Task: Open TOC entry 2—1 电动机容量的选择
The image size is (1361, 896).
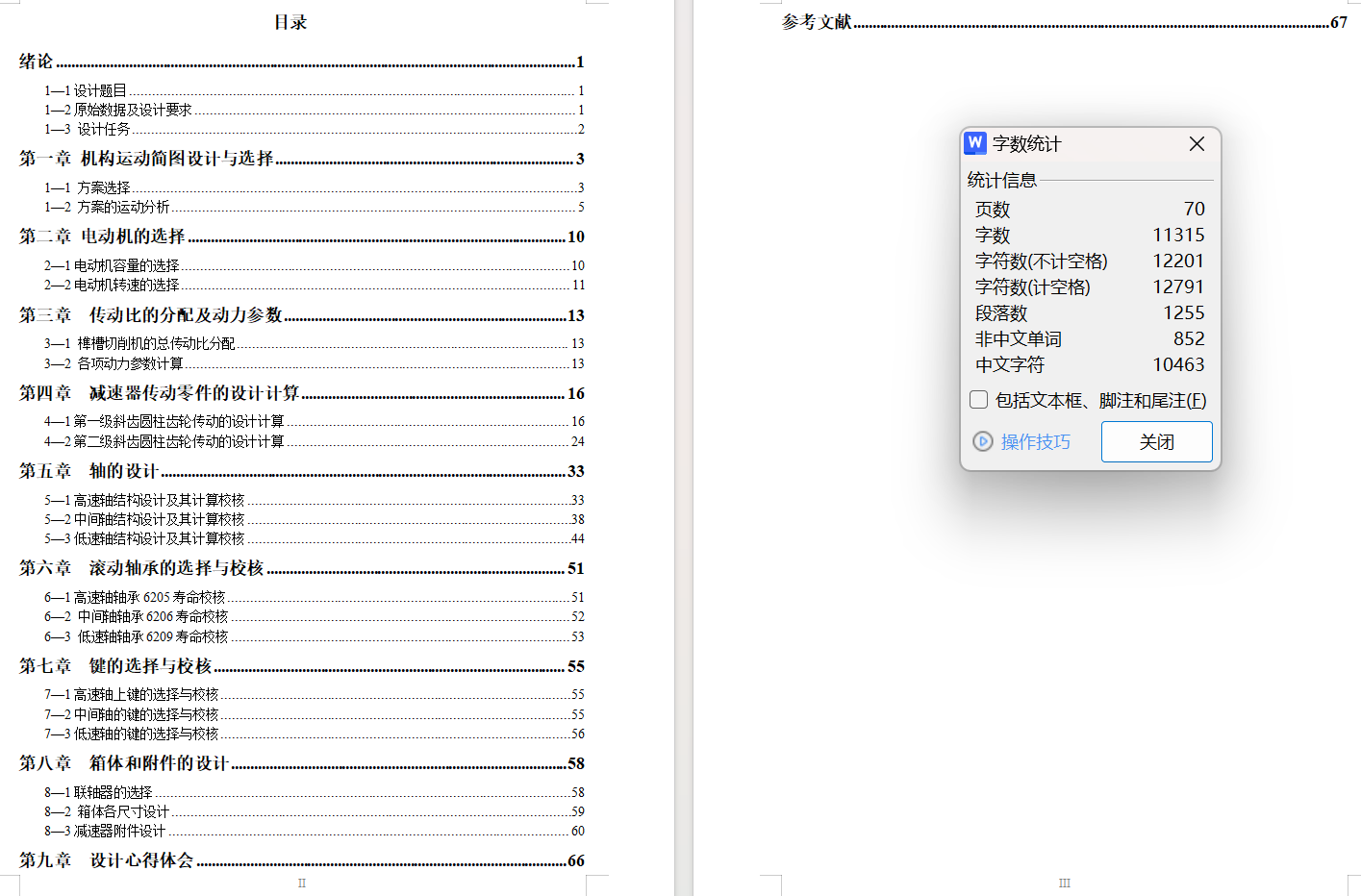Action: point(314,265)
